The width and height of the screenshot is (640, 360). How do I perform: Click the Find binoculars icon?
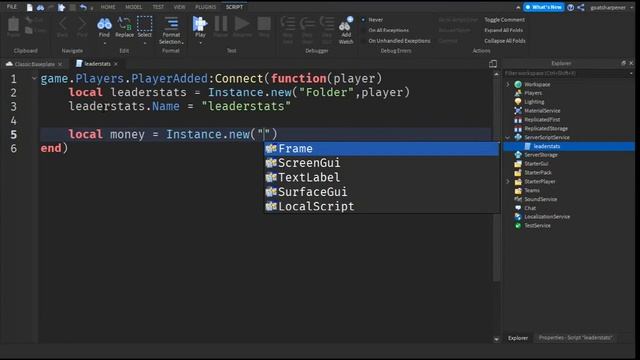pos(104,24)
